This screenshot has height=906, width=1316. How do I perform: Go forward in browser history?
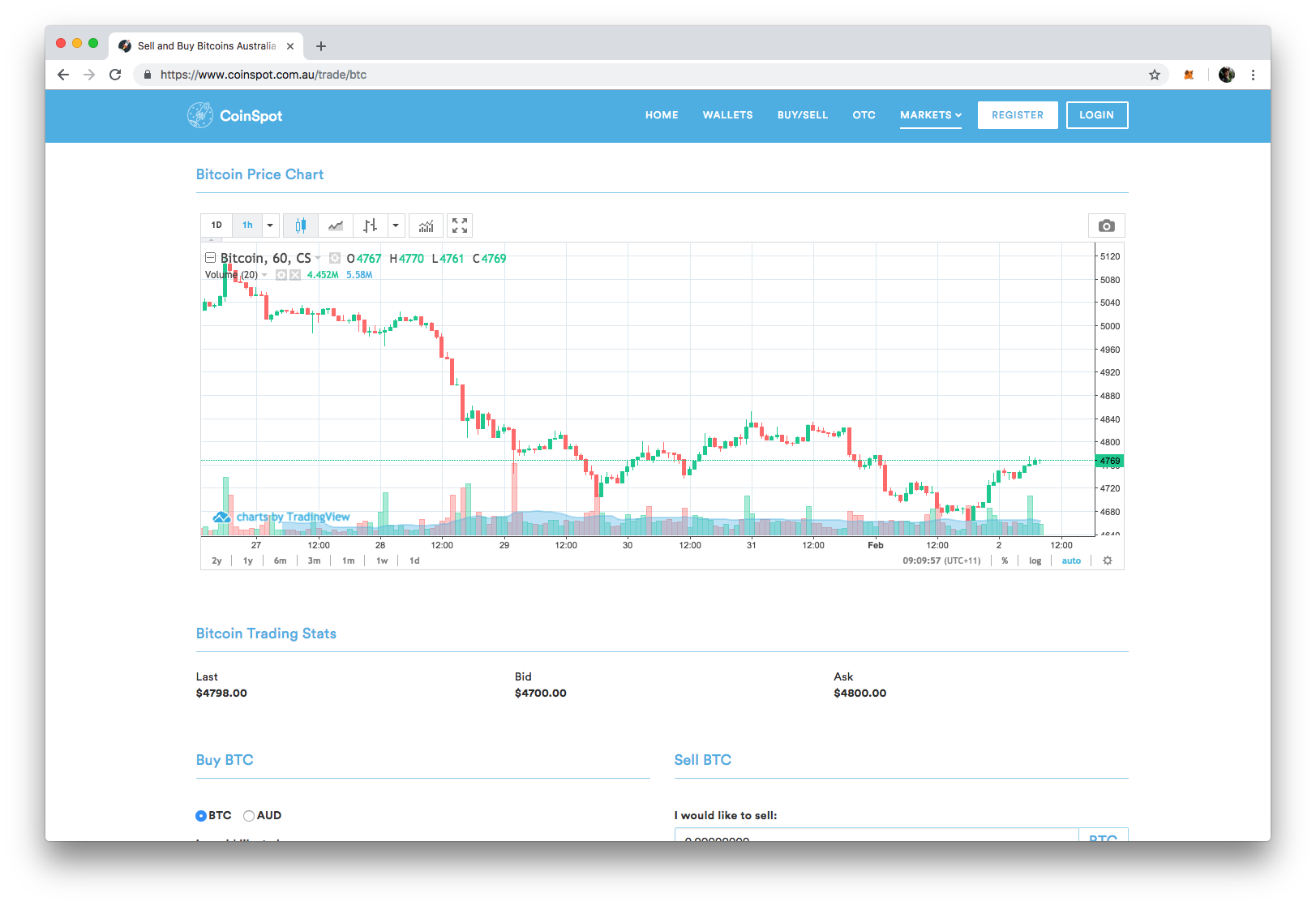coord(89,75)
